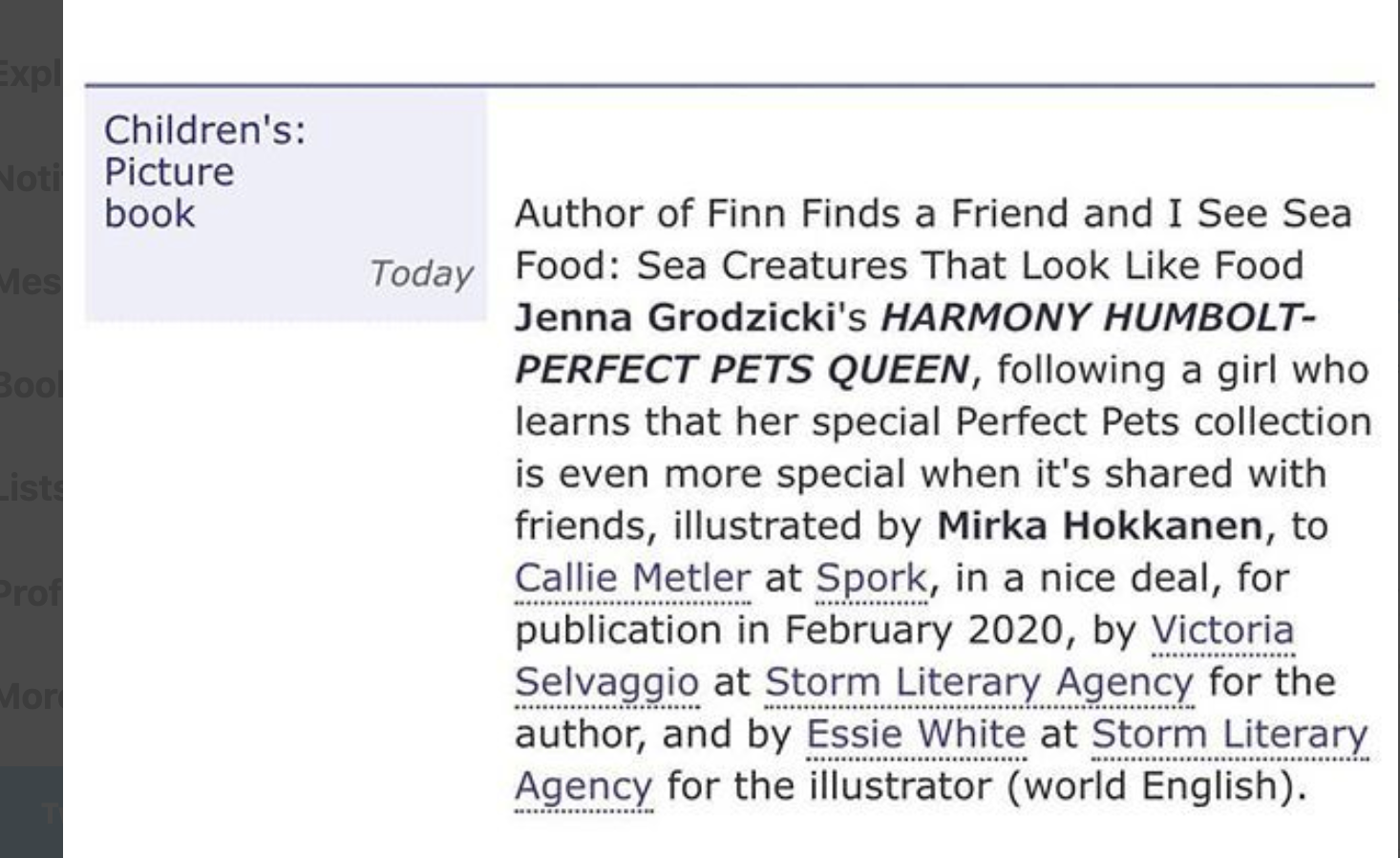Open Lists in the dimmed sidebar
Screen dimensions: 1400x858
(31, 488)
